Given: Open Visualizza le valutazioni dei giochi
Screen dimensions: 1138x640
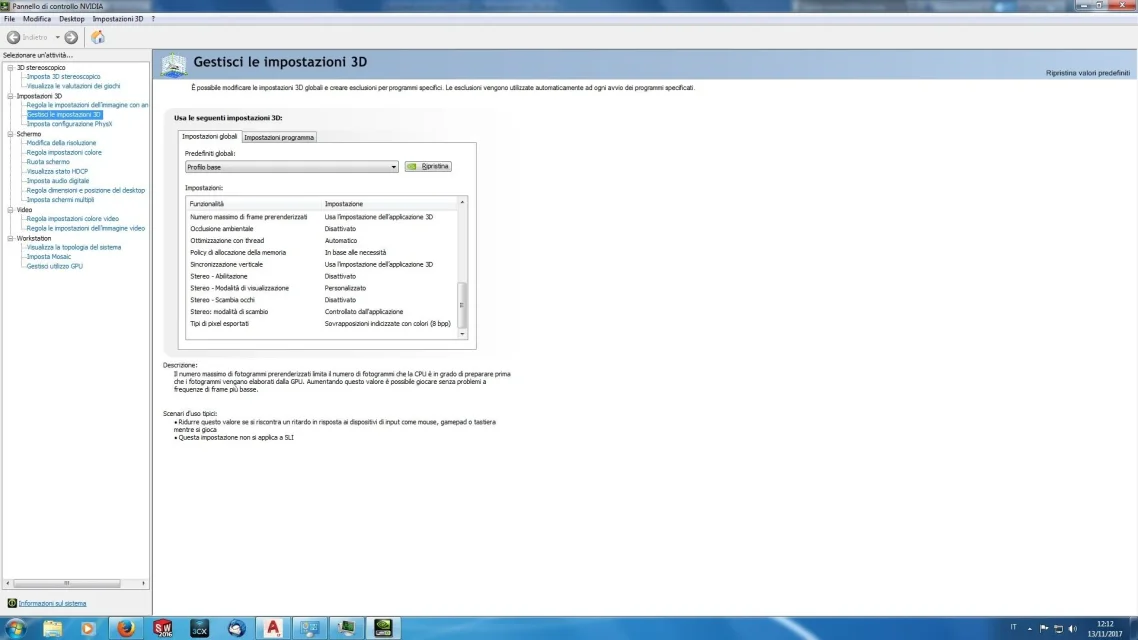Looking at the screenshot, I should tap(73, 86).
